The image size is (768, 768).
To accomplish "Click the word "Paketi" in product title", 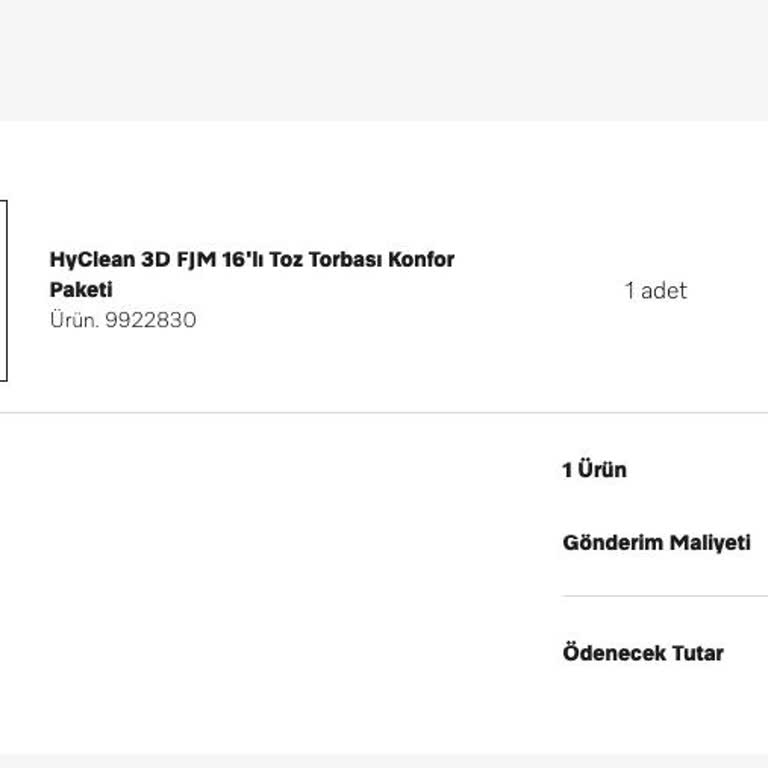I will tap(81, 290).
